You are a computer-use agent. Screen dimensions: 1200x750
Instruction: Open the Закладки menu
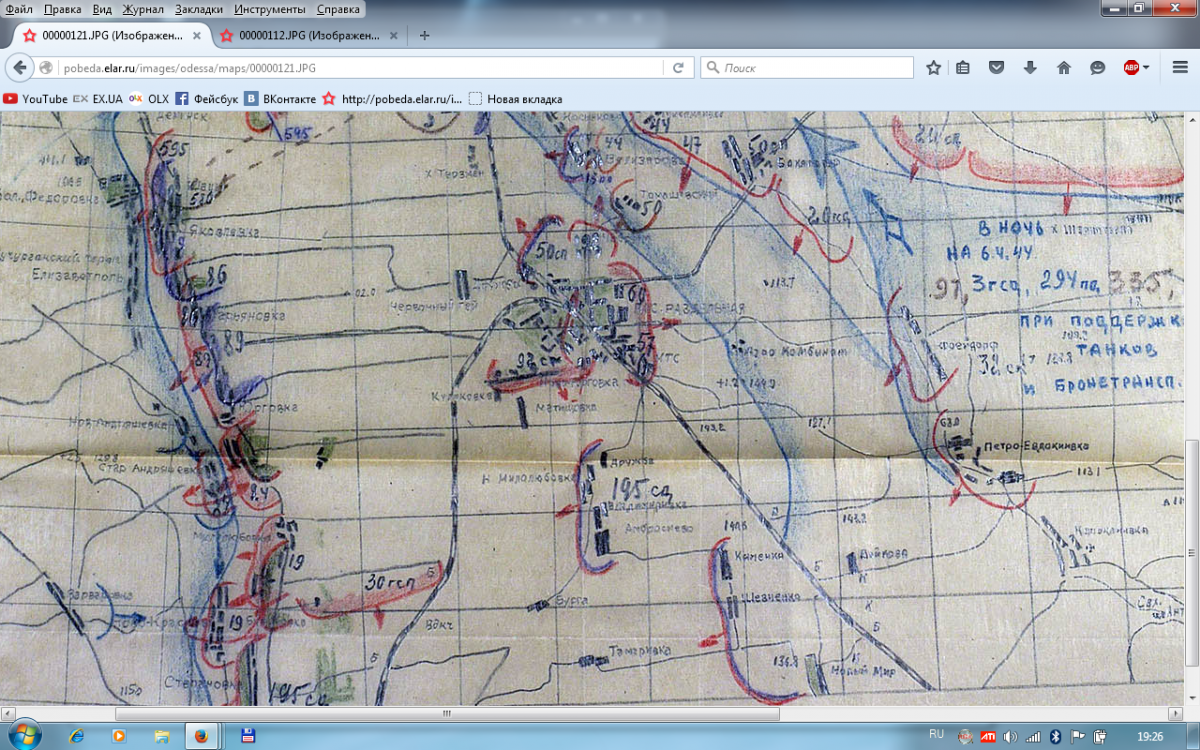coord(200,9)
